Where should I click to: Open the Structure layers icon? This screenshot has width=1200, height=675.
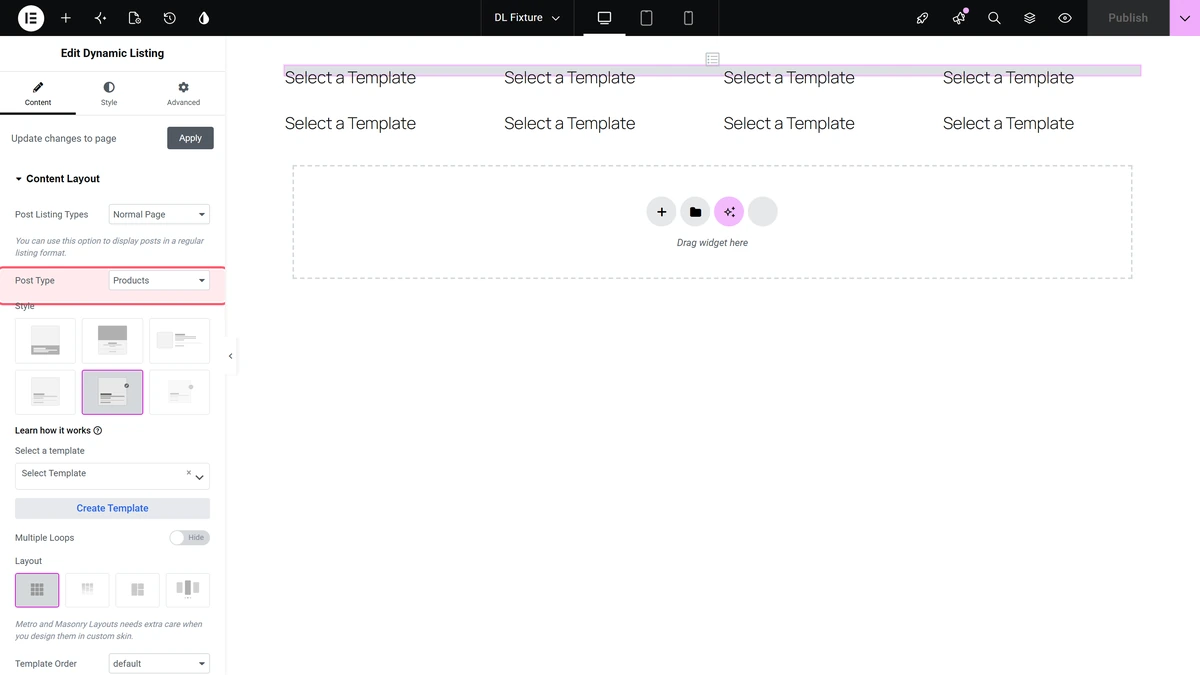pyautogui.click(x=1029, y=18)
